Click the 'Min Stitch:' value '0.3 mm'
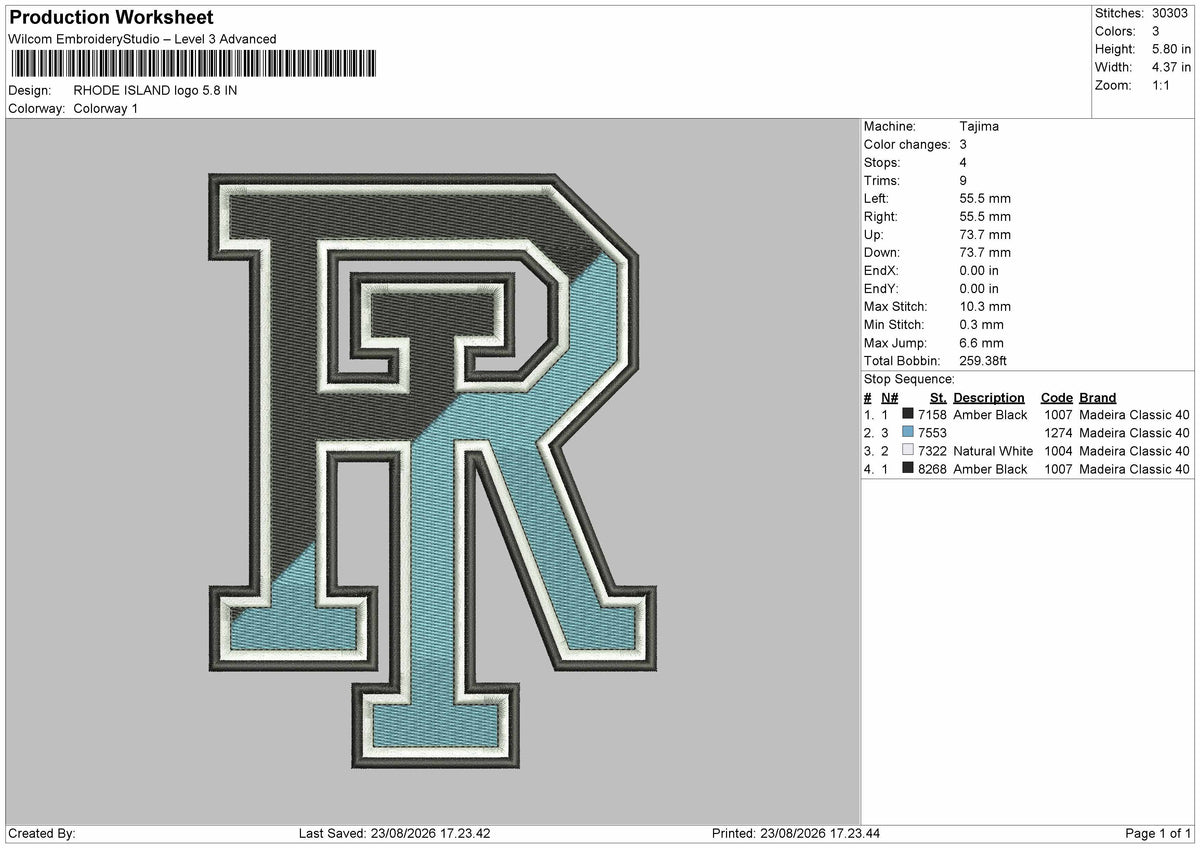This screenshot has height=848, width=1200. [x=981, y=324]
